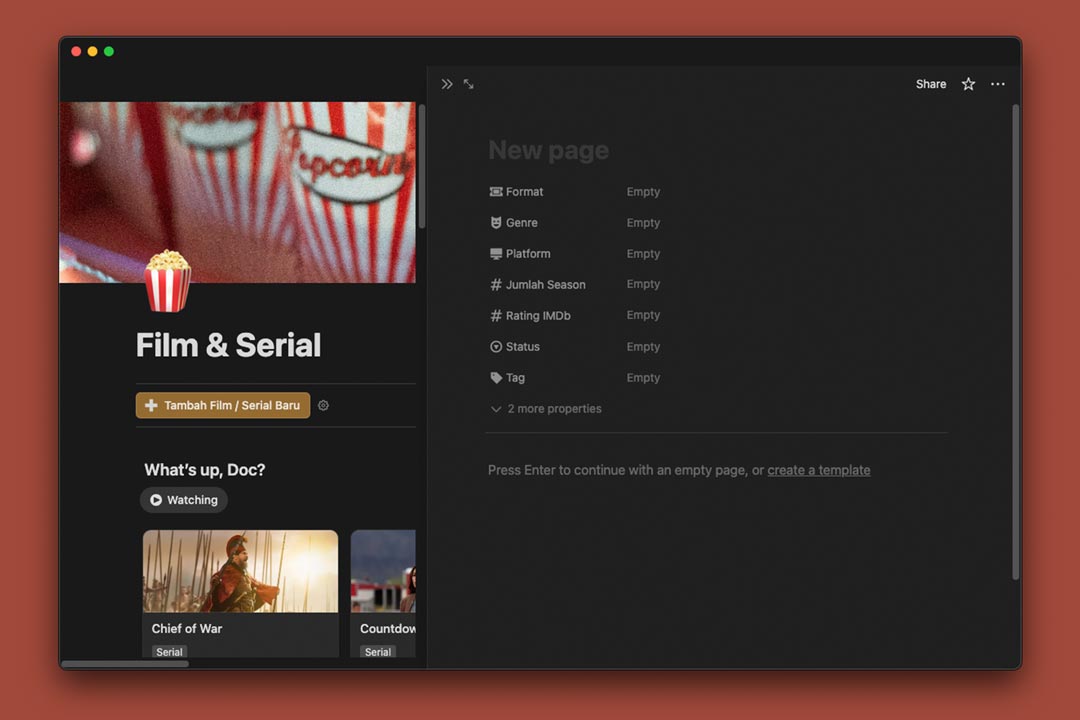Open the three-dot more options menu
Image resolution: width=1080 pixels, height=720 pixels.
(x=997, y=84)
